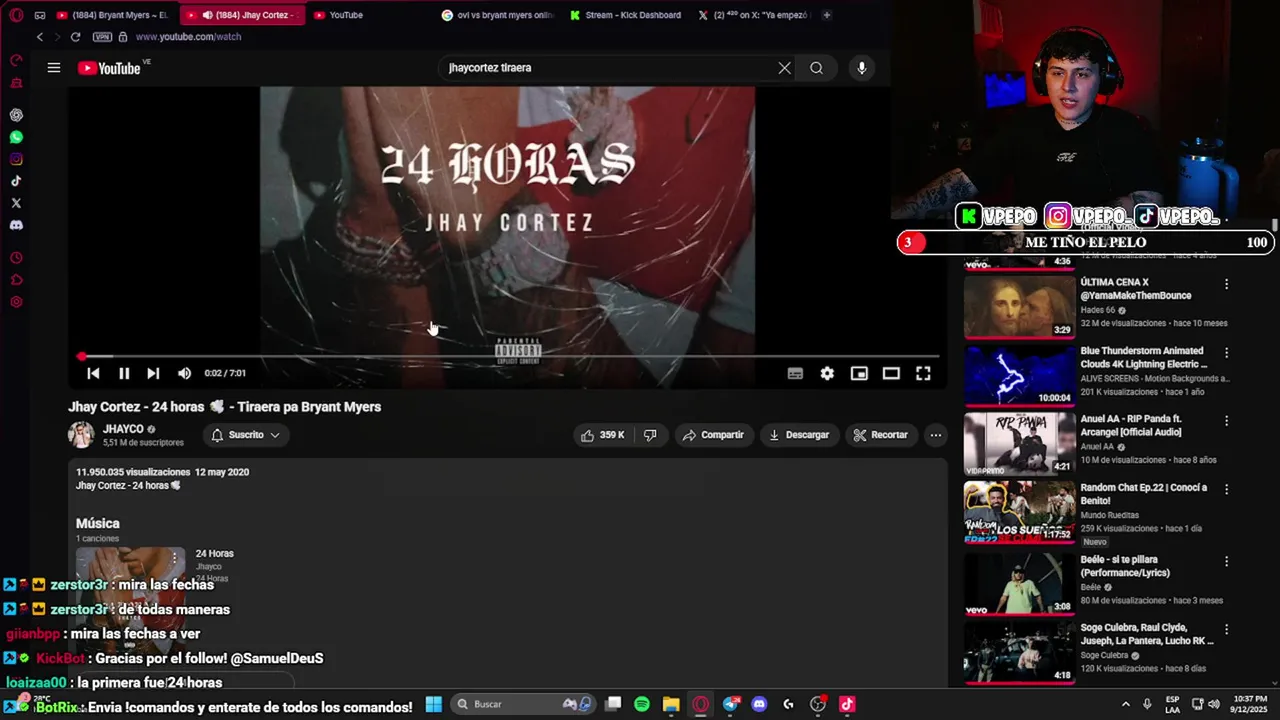Open Discord from the Windows taskbar
Image resolution: width=1280 pixels, height=720 pixels.
[x=759, y=704]
